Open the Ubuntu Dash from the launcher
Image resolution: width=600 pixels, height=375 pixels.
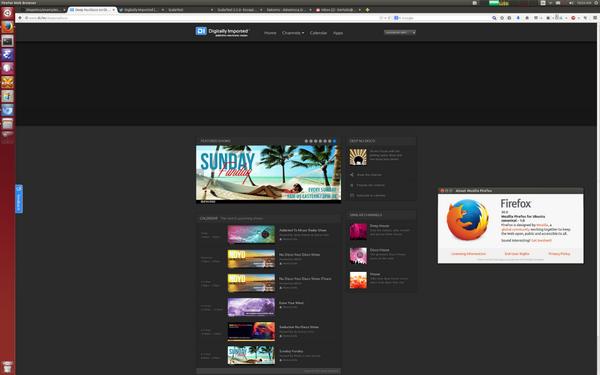[x=7, y=13]
